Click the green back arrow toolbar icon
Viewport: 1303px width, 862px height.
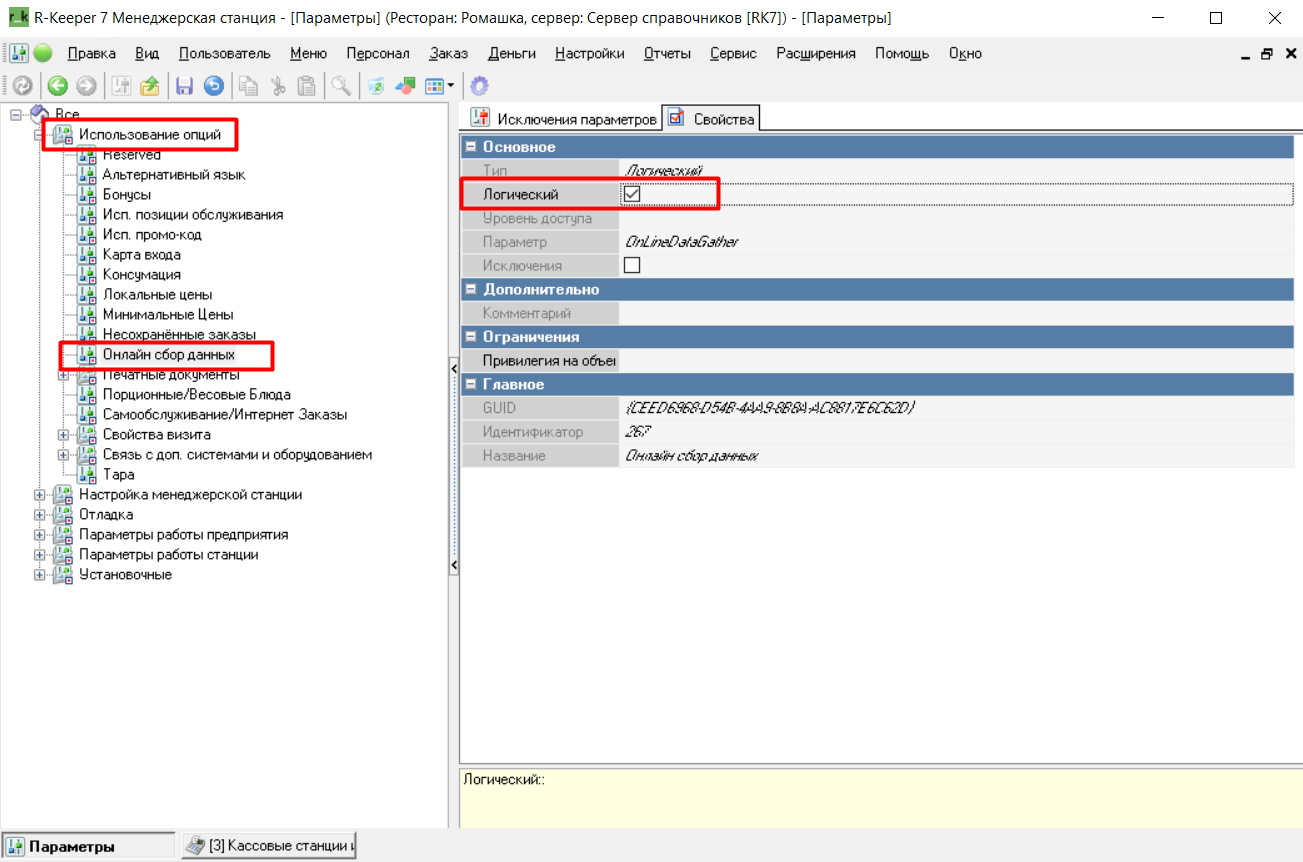point(58,86)
